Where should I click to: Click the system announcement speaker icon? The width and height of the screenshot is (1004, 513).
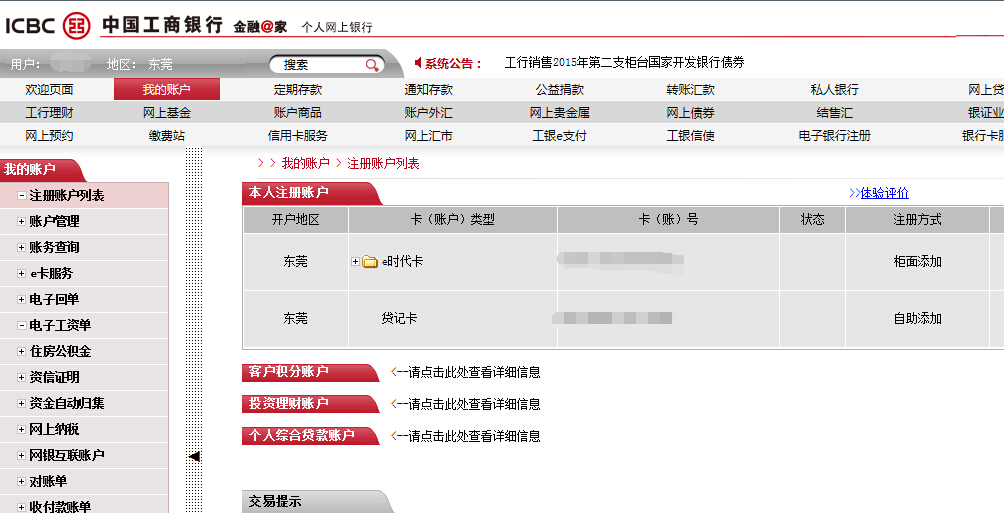click(x=418, y=63)
